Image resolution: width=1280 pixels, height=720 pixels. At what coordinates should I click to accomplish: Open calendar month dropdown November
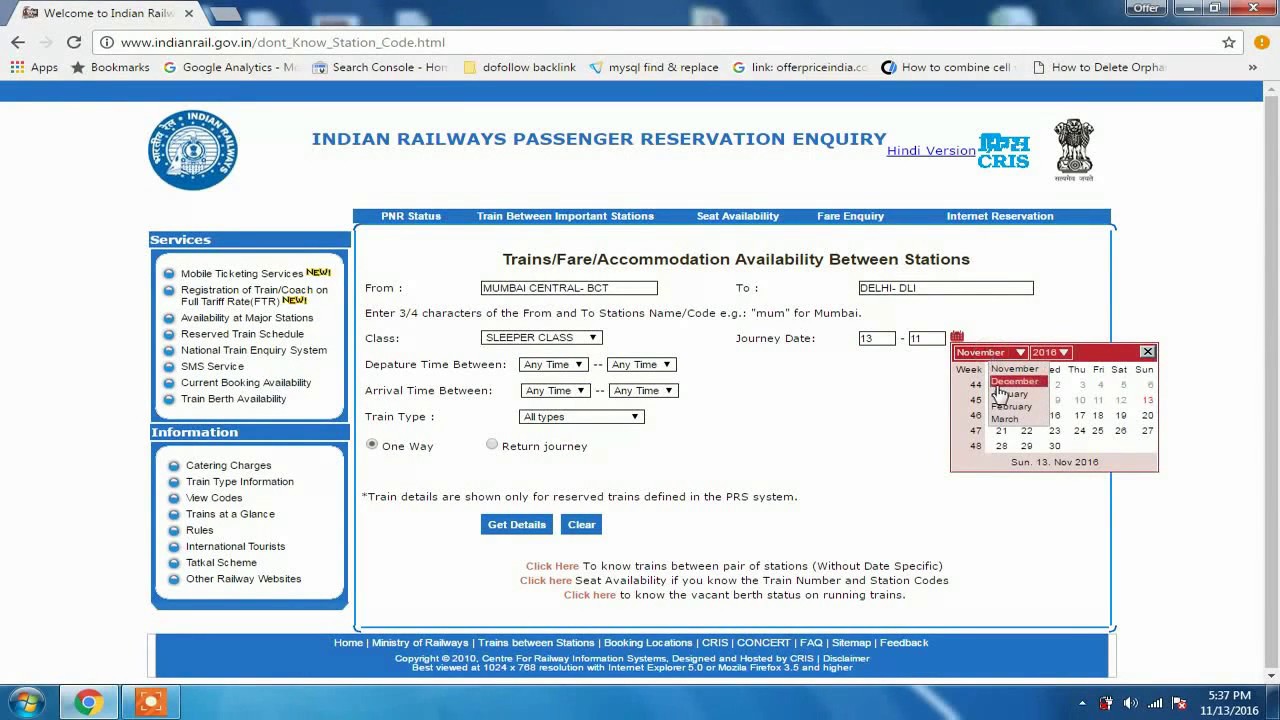click(x=990, y=352)
